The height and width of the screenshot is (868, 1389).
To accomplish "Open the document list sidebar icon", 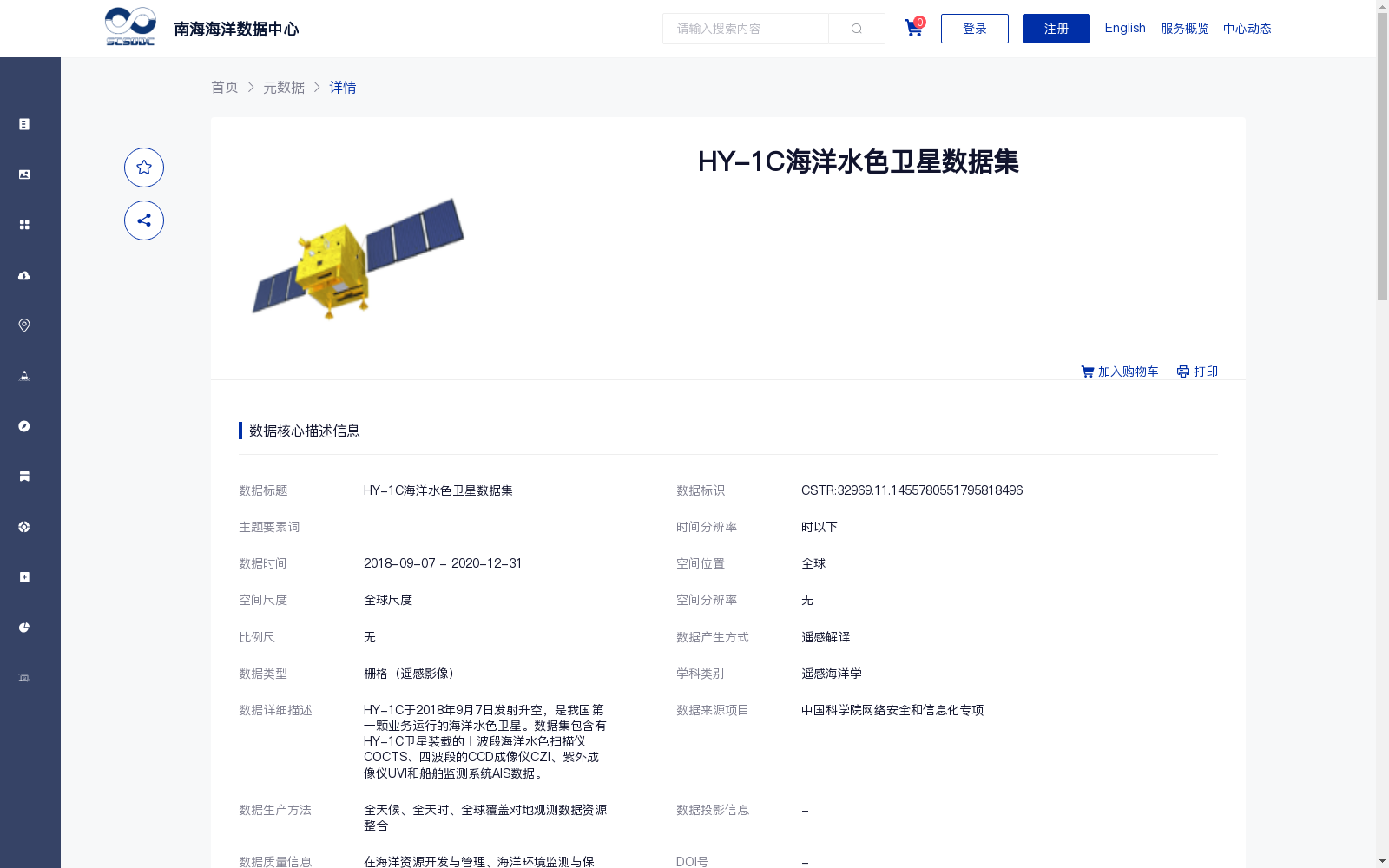I will (24, 124).
